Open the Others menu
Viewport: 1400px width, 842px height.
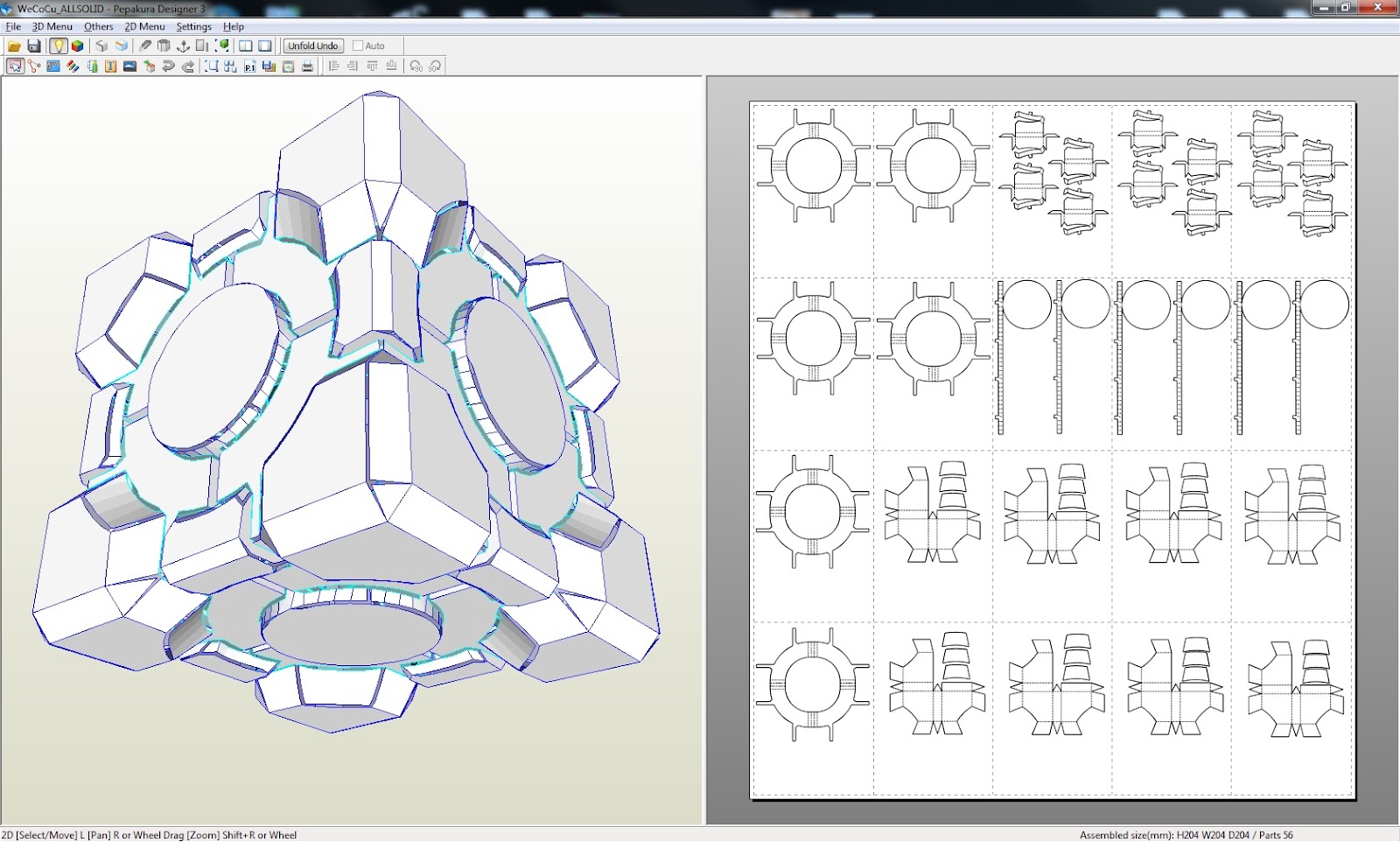(97, 26)
